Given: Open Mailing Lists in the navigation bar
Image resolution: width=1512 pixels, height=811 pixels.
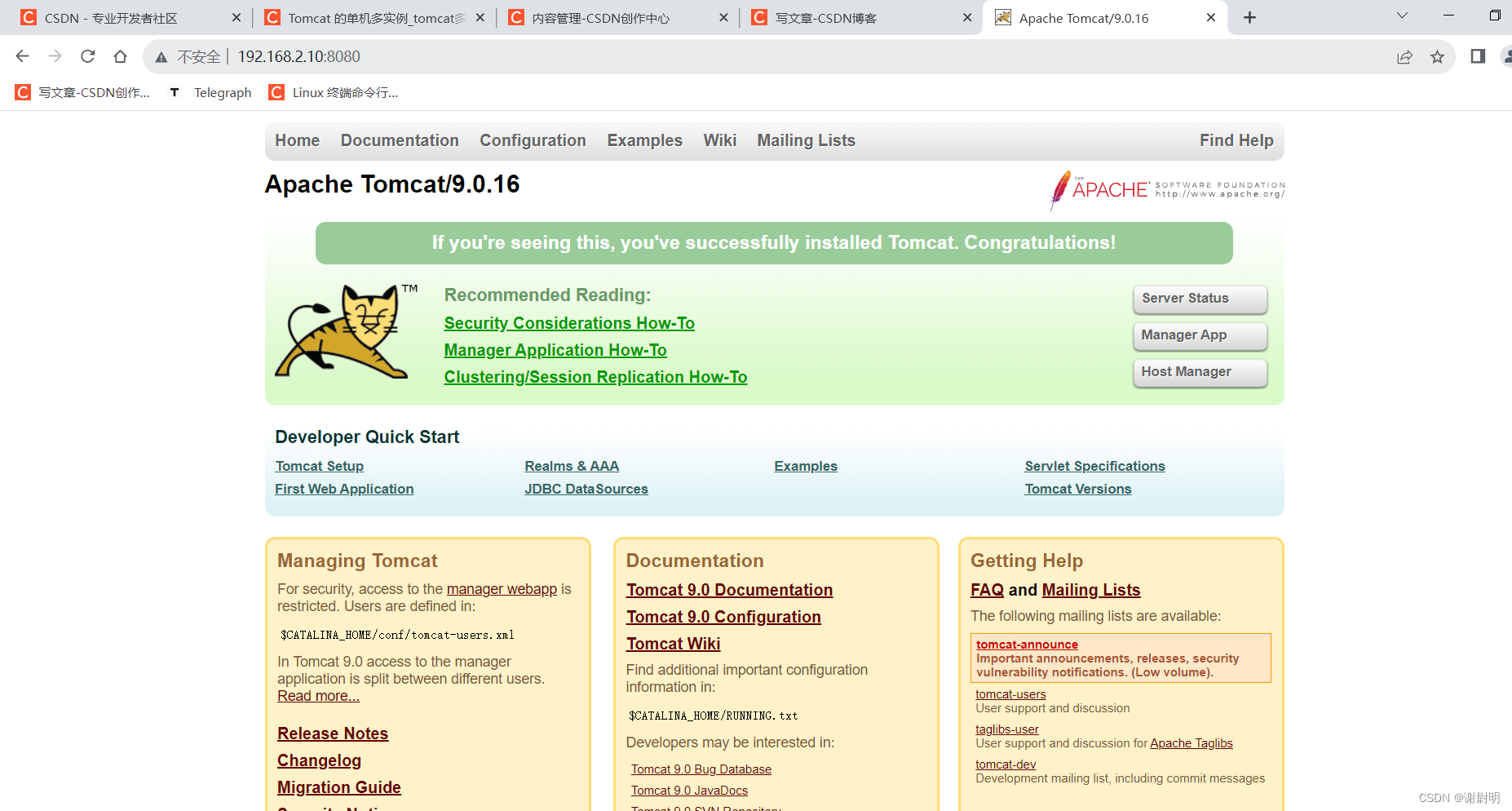Looking at the screenshot, I should (x=806, y=140).
